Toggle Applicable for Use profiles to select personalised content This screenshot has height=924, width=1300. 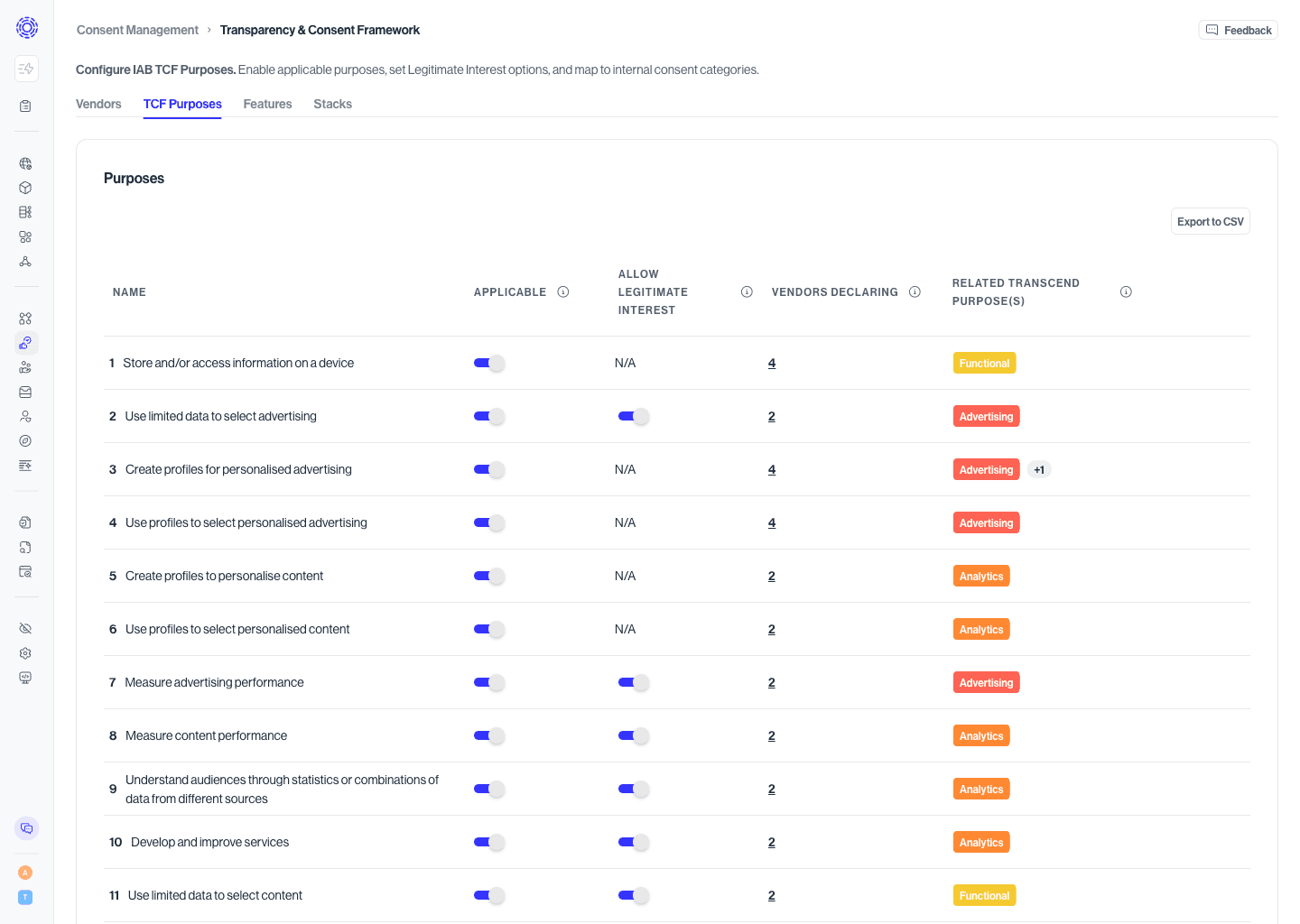pos(489,630)
